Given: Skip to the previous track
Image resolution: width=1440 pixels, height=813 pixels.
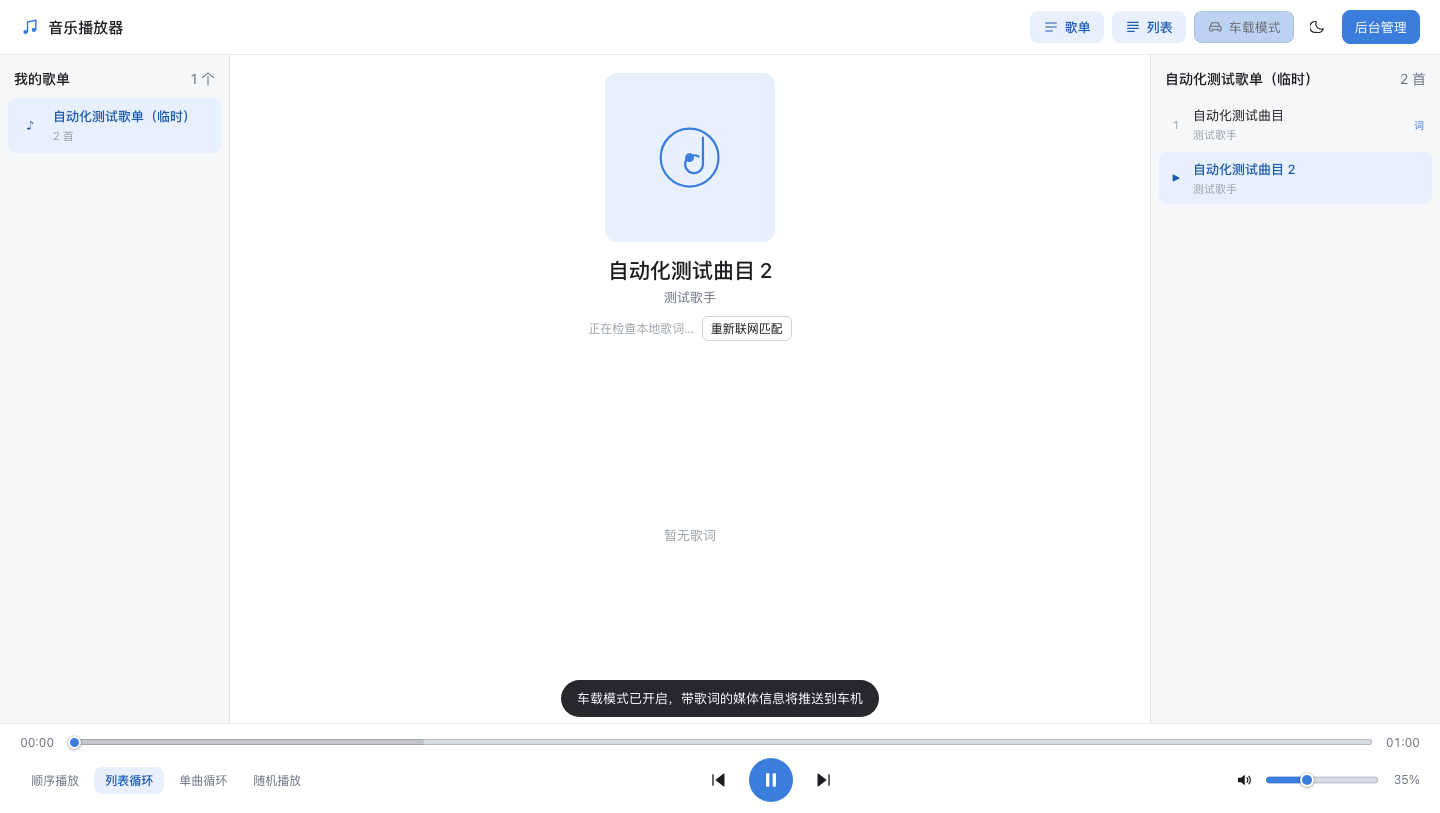Looking at the screenshot, I should pos(718,780).
